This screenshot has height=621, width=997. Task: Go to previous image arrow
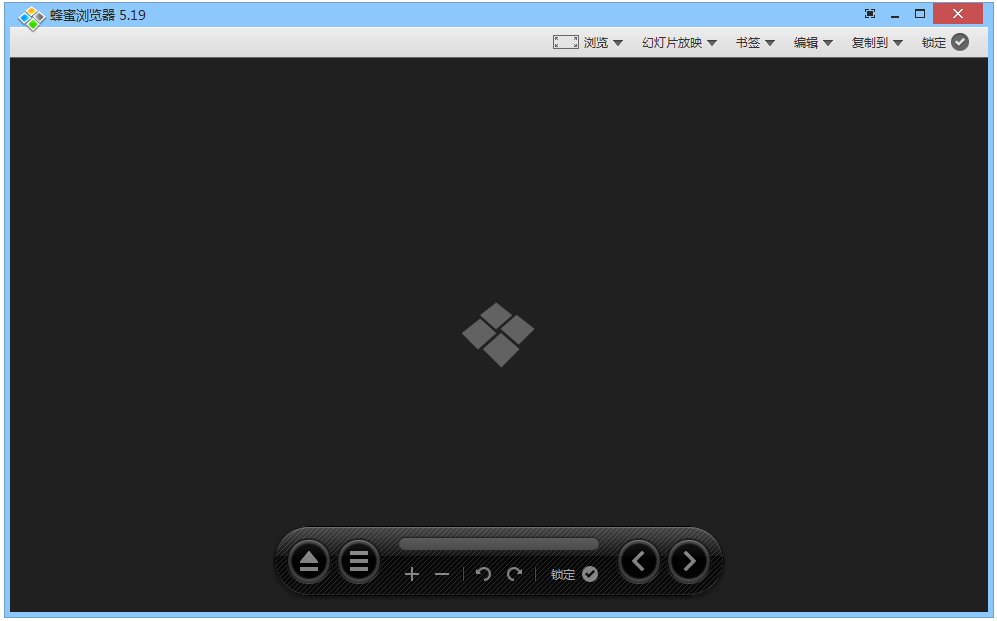click(639, 561)
